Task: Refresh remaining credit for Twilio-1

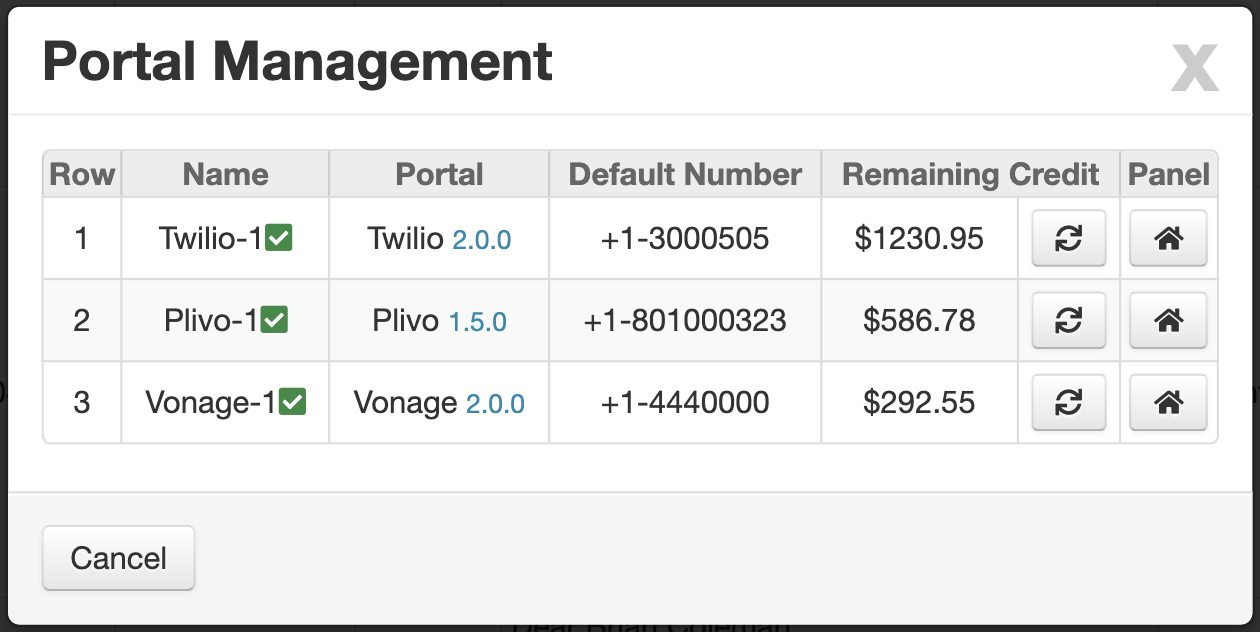Action: tap(1069, 238)
